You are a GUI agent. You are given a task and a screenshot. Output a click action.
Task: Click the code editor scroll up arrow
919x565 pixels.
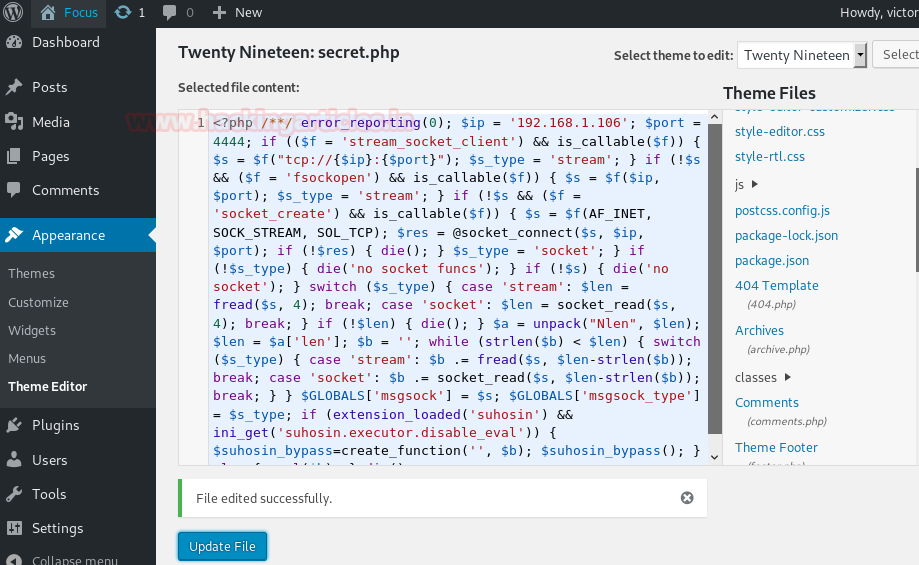[x=714, y=117]
